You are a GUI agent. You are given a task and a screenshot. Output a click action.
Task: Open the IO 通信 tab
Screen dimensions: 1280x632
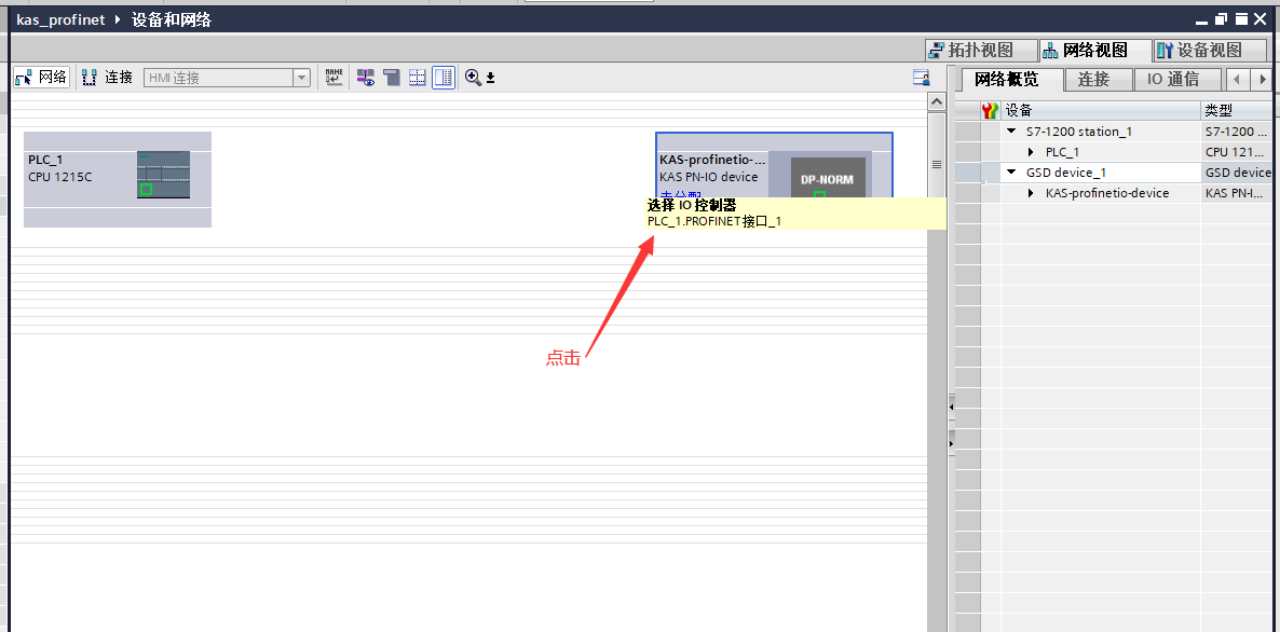click(1172, 79)
